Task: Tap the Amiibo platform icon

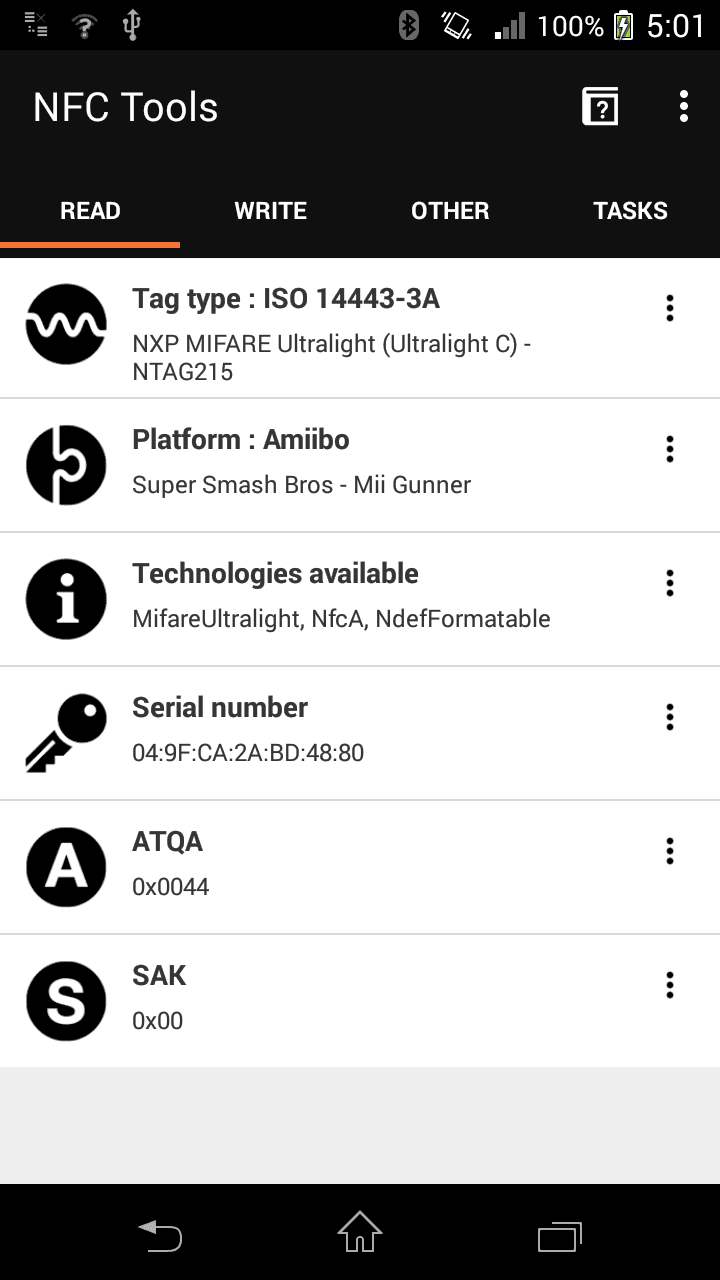Action: 66,465
